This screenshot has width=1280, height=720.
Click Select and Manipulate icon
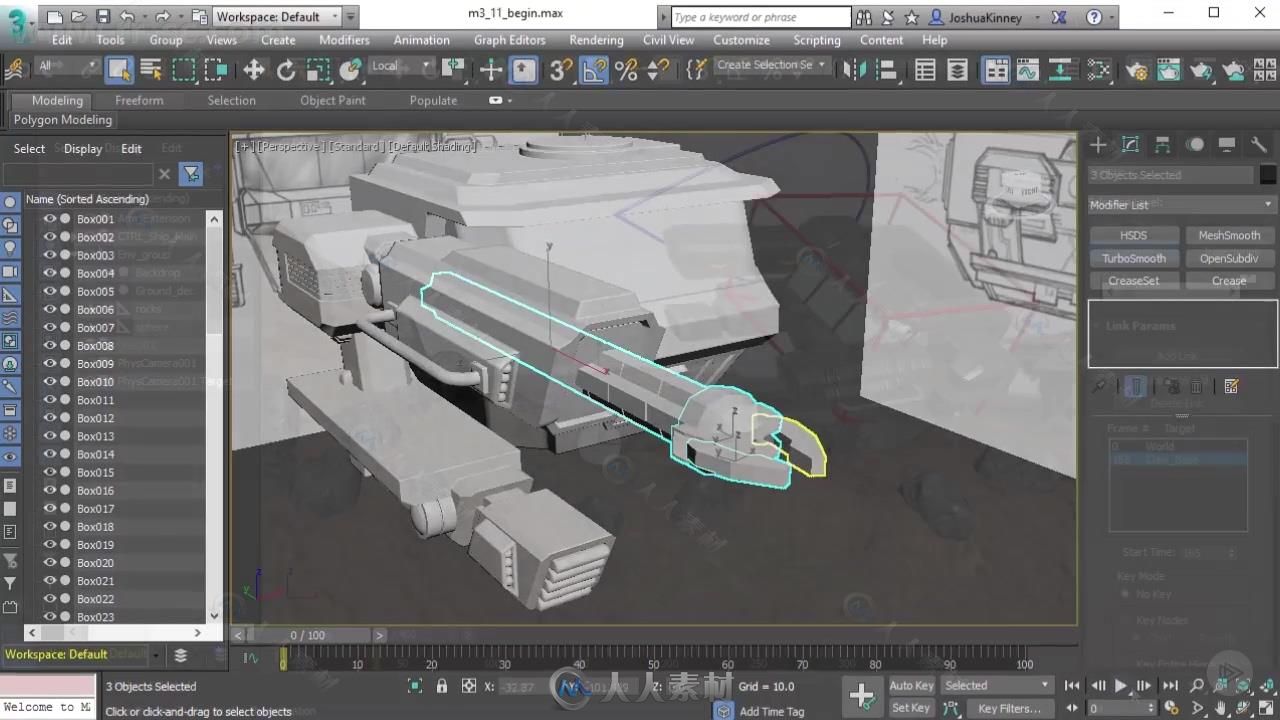[491, 69]
